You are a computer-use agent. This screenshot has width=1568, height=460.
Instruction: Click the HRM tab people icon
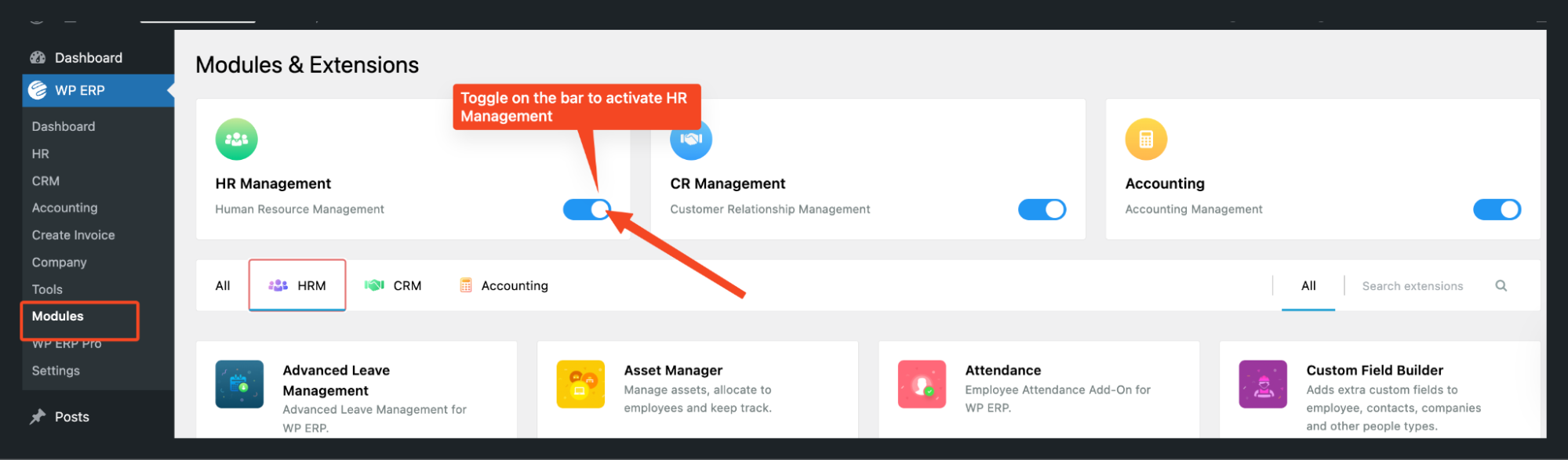(278, 286)
